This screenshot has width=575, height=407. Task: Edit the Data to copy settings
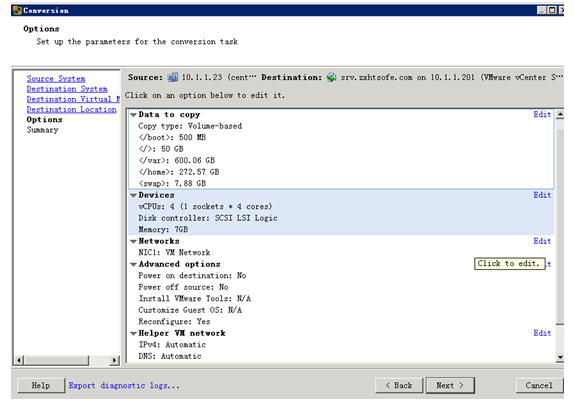coord(542,114)
